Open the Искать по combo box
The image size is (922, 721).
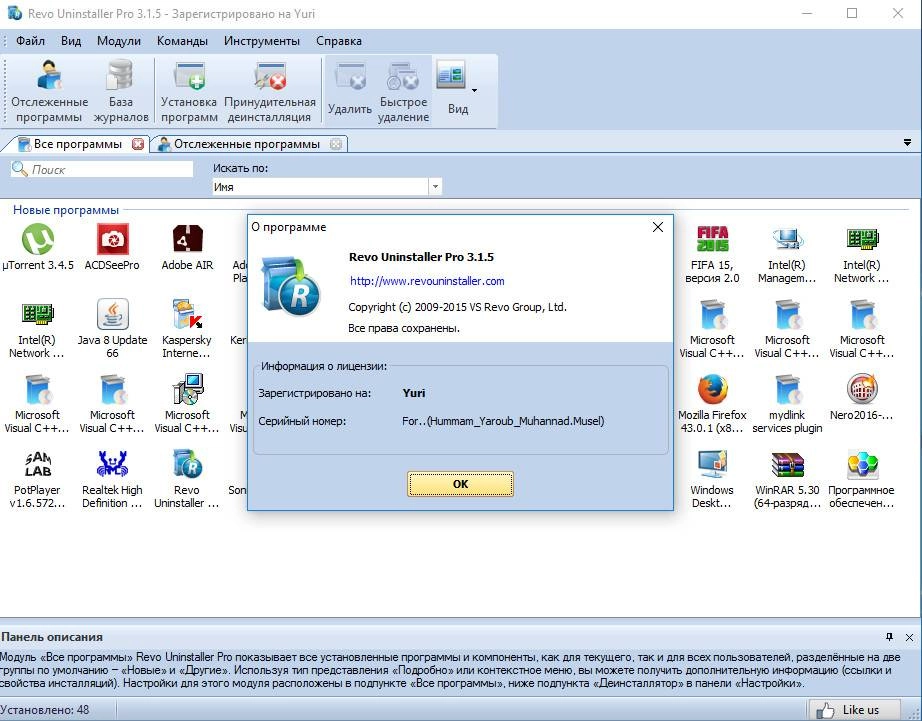click(326, 187)
